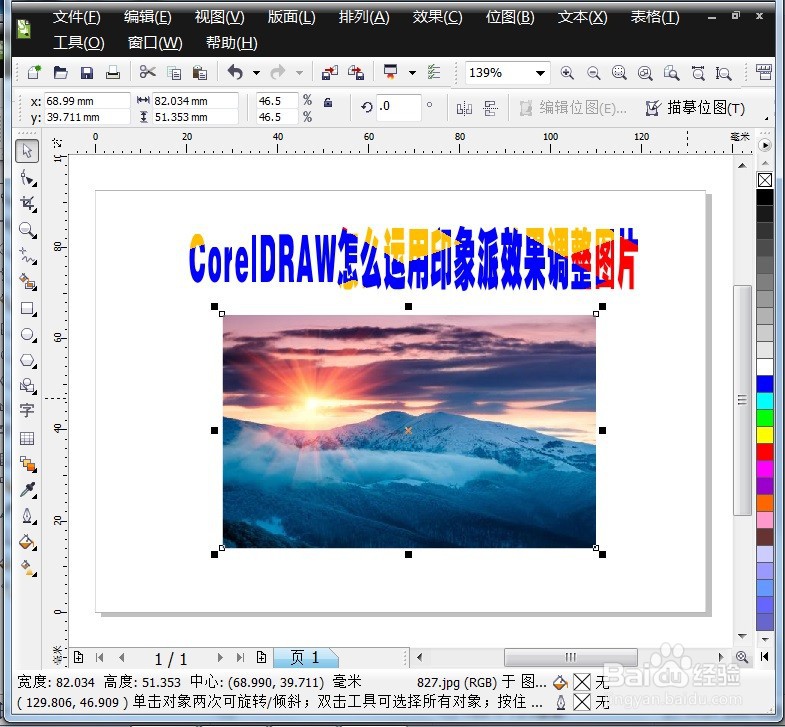
Task: Select the Text tool (字)
Action: (27, 411)
